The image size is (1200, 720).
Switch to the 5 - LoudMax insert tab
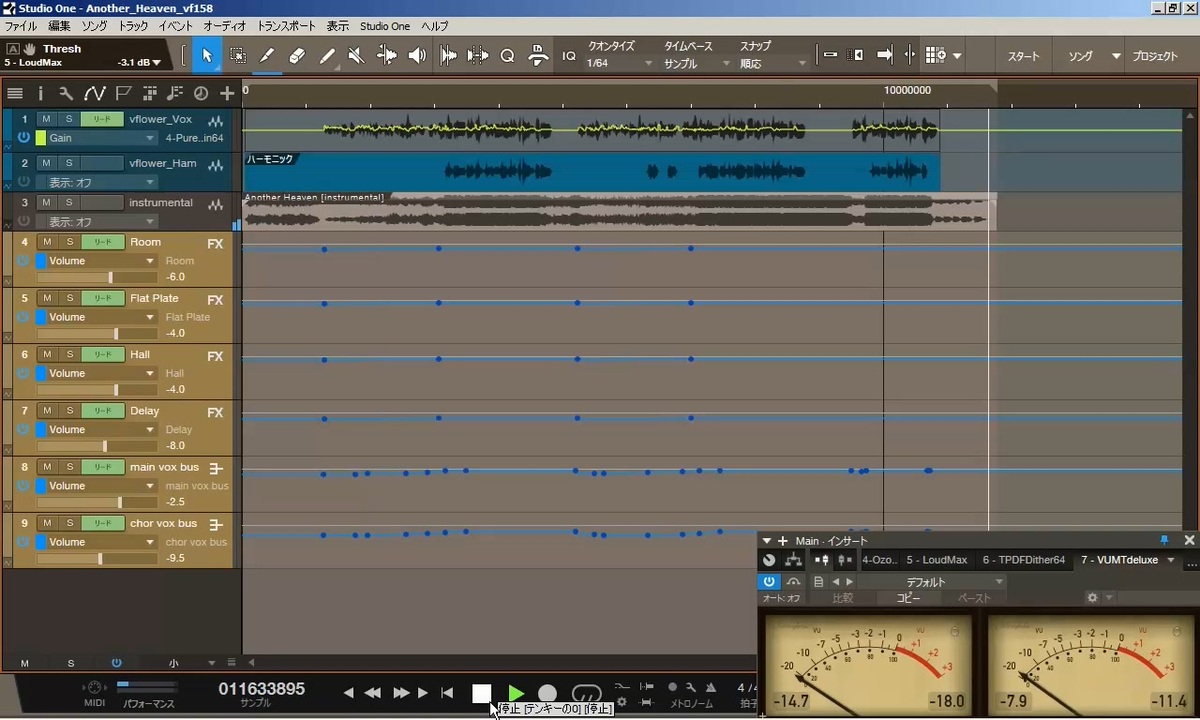[x=937, y=560]
